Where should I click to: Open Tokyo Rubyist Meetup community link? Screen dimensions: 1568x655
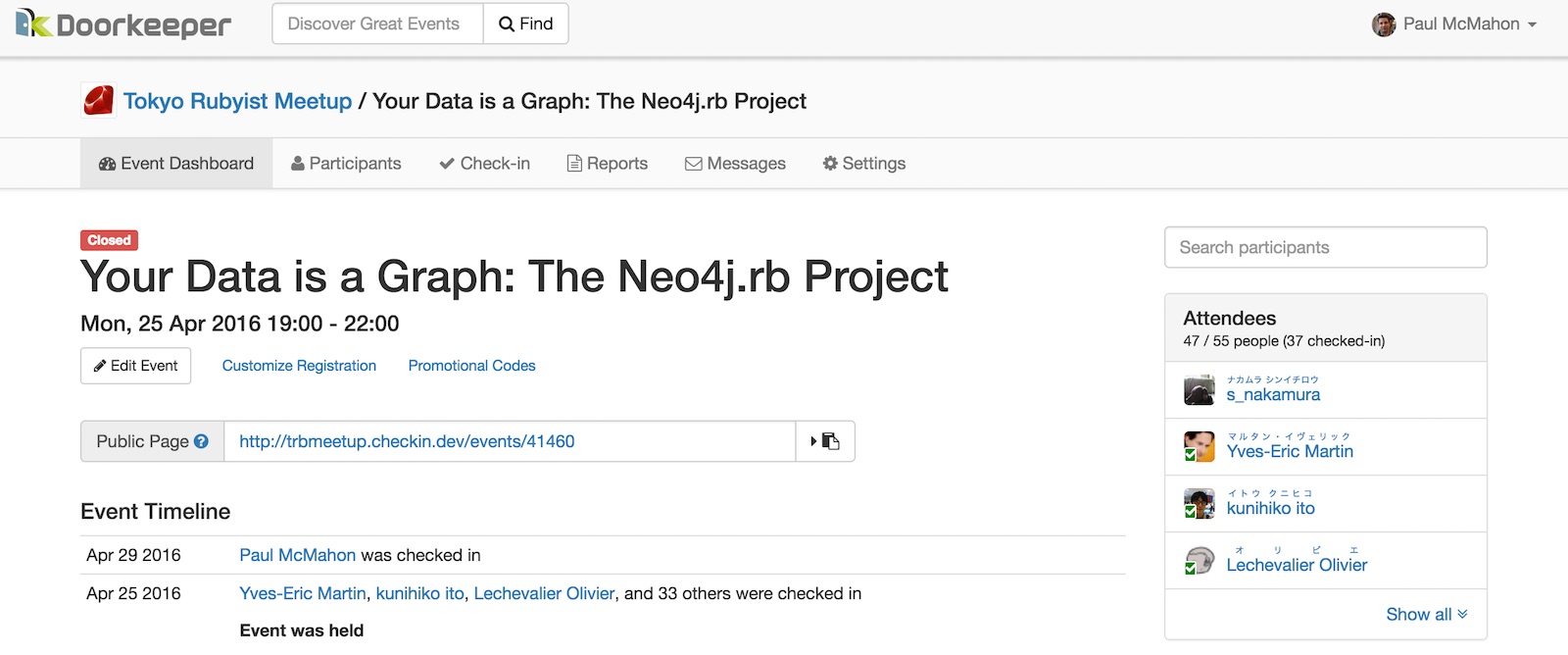click(x=237, y=101)
